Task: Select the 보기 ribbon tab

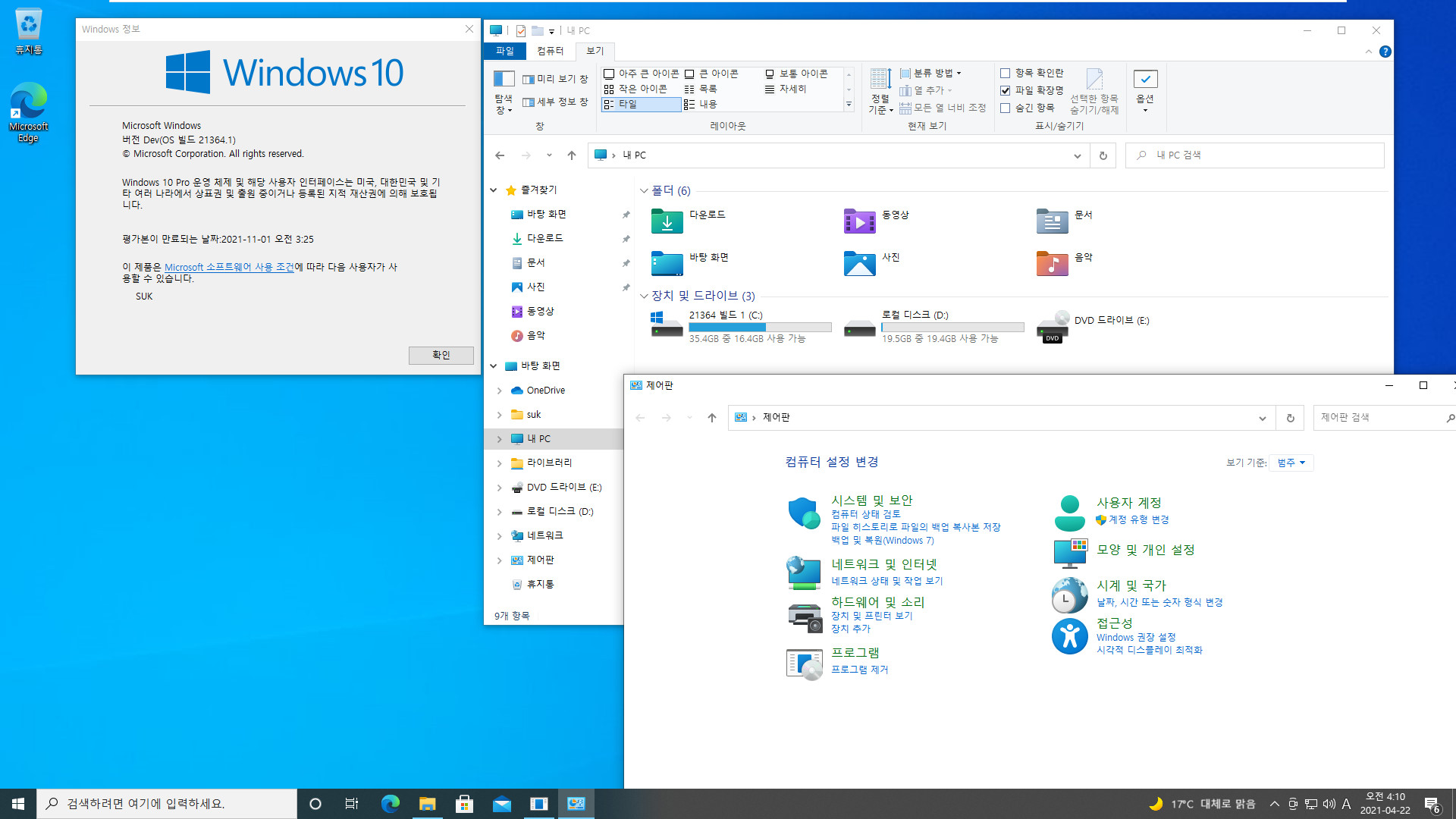Action: click(x=595, y=51)
